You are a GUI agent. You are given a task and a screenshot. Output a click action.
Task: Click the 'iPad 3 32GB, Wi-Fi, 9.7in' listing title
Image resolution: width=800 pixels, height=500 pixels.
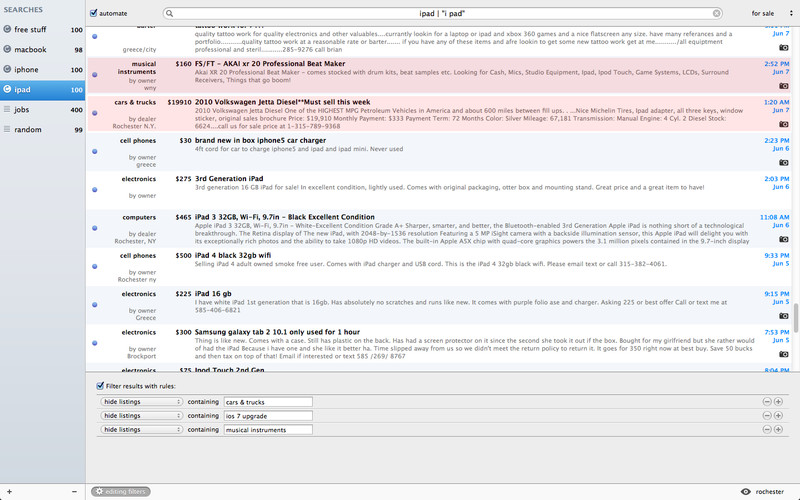(x=284, y=217)
